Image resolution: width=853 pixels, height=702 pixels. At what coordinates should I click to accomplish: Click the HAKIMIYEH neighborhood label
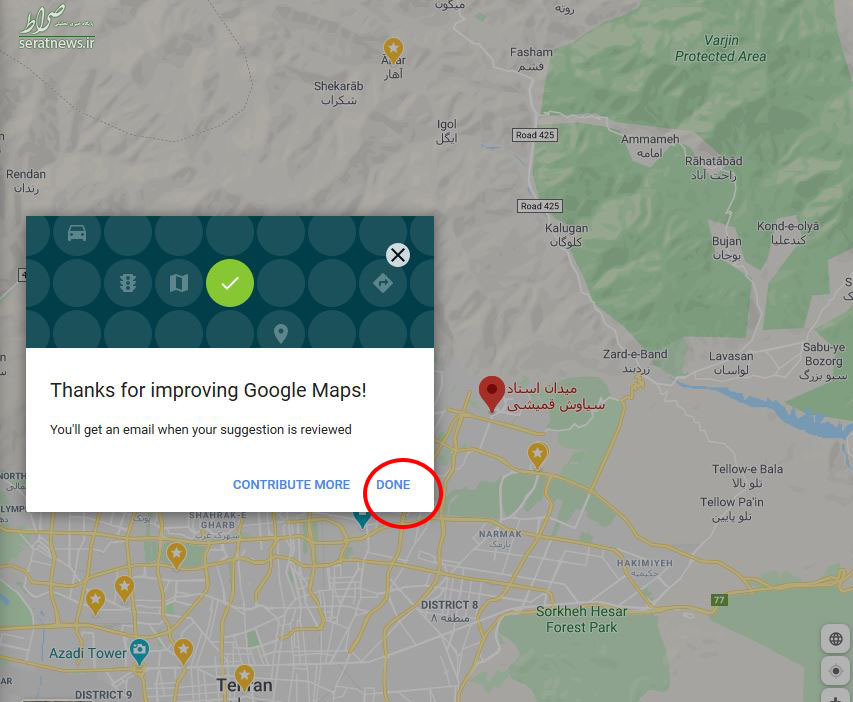[x=645, y=567]
